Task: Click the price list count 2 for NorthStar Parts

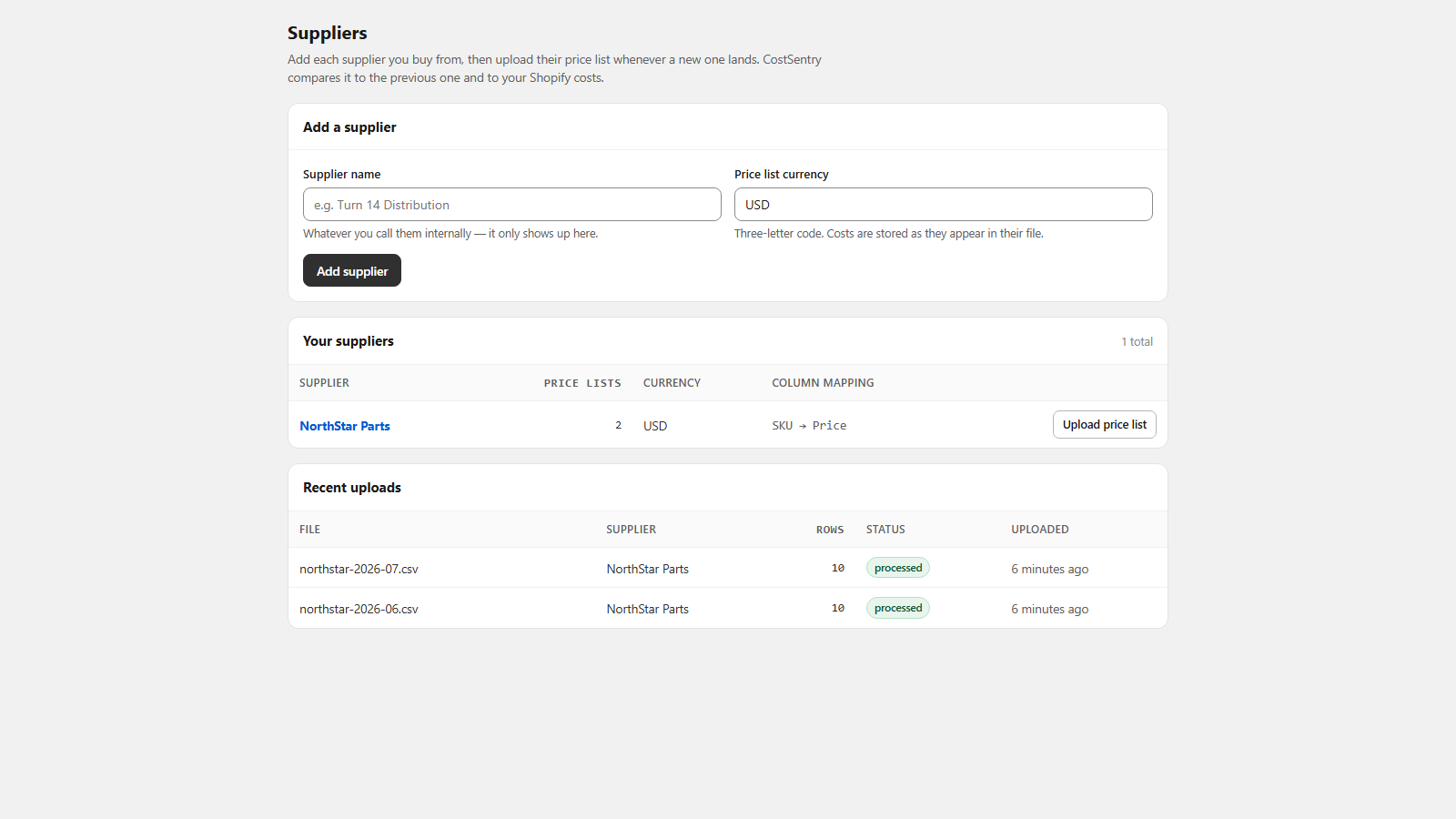Action: pos(618,425)
